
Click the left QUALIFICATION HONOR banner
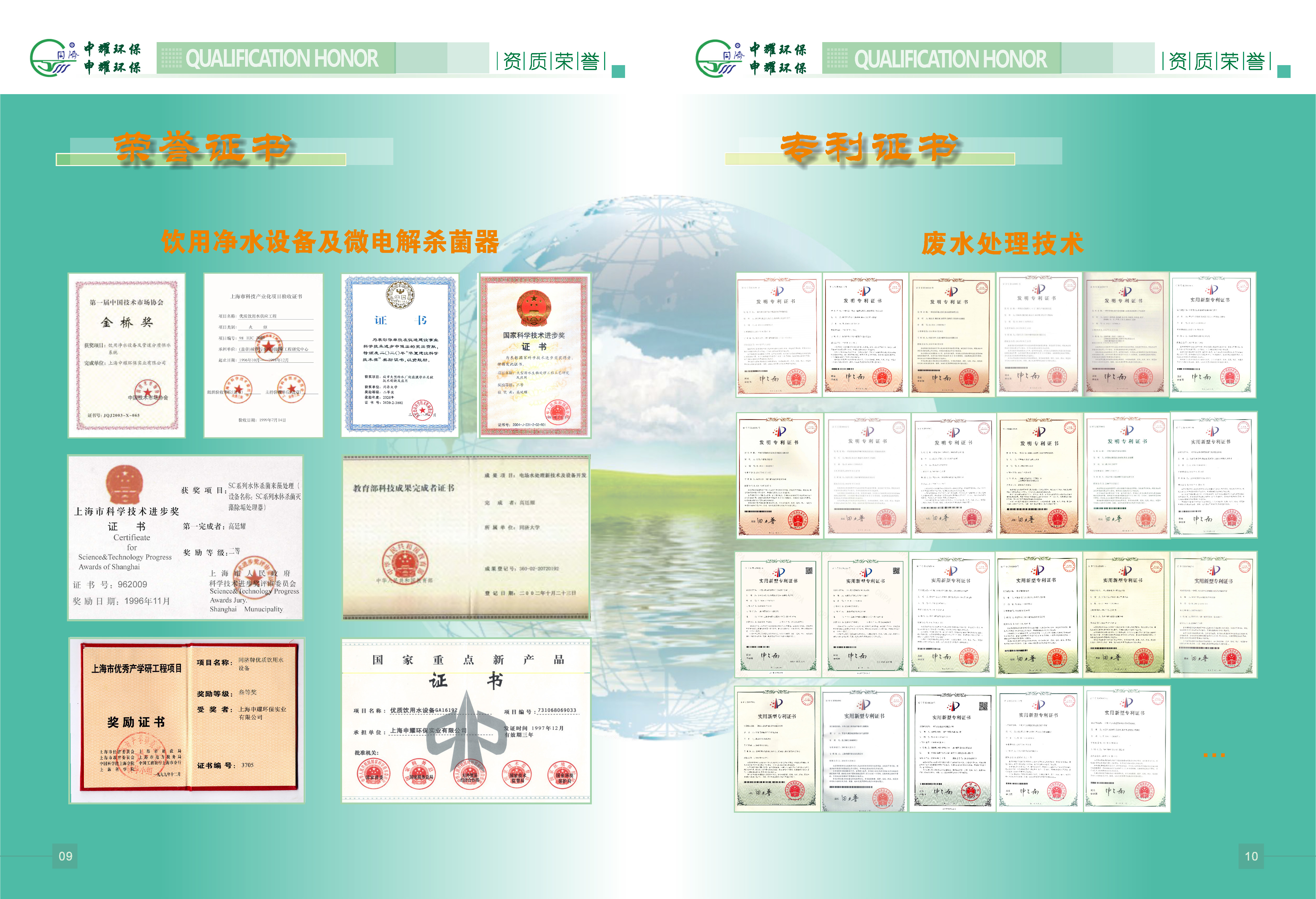click(281, 58)
